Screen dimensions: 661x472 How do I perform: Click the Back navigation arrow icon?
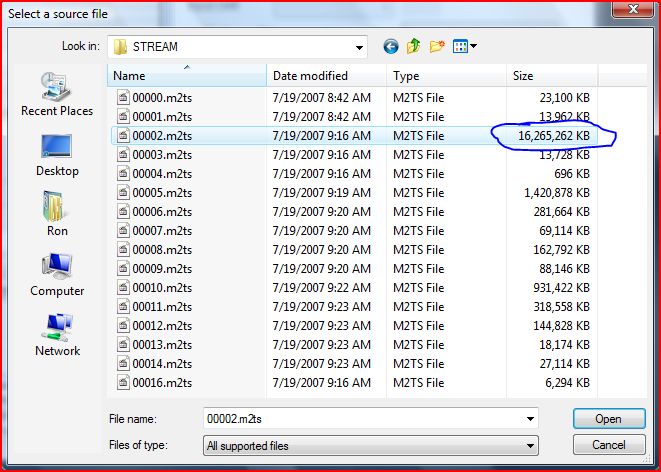[x=390, y=46]
